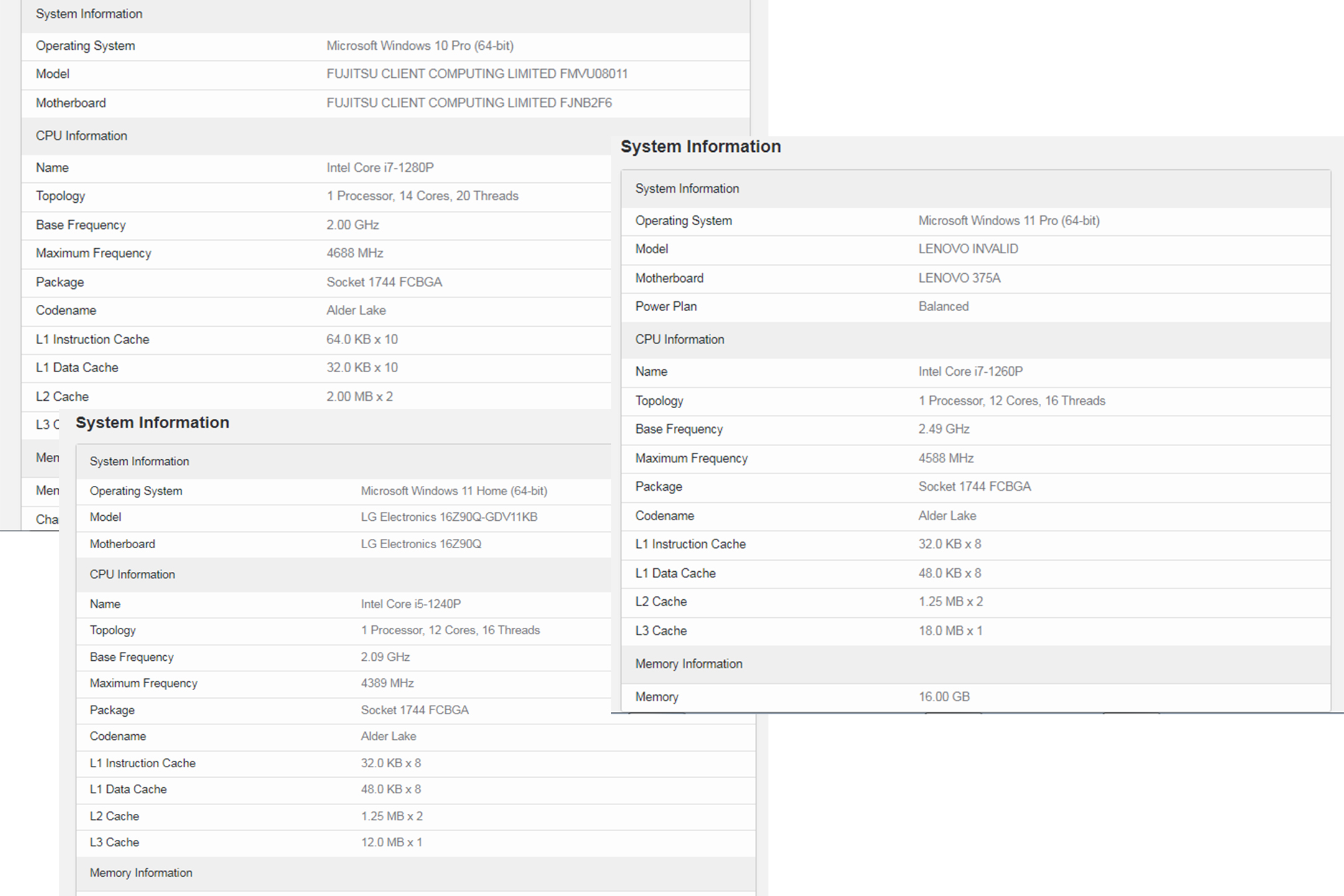The width and height of the screenshot is (1344, 896).
Task: Click 'Microsoft Windows 11 Pro (64-bit)' value
Action: [1009, 221]
